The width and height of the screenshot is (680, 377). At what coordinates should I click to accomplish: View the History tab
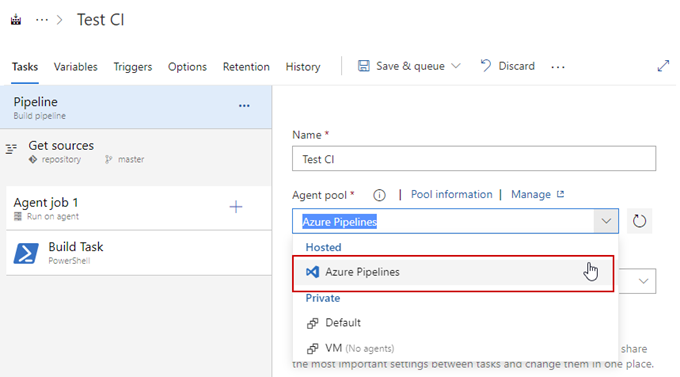click(303, 67)
